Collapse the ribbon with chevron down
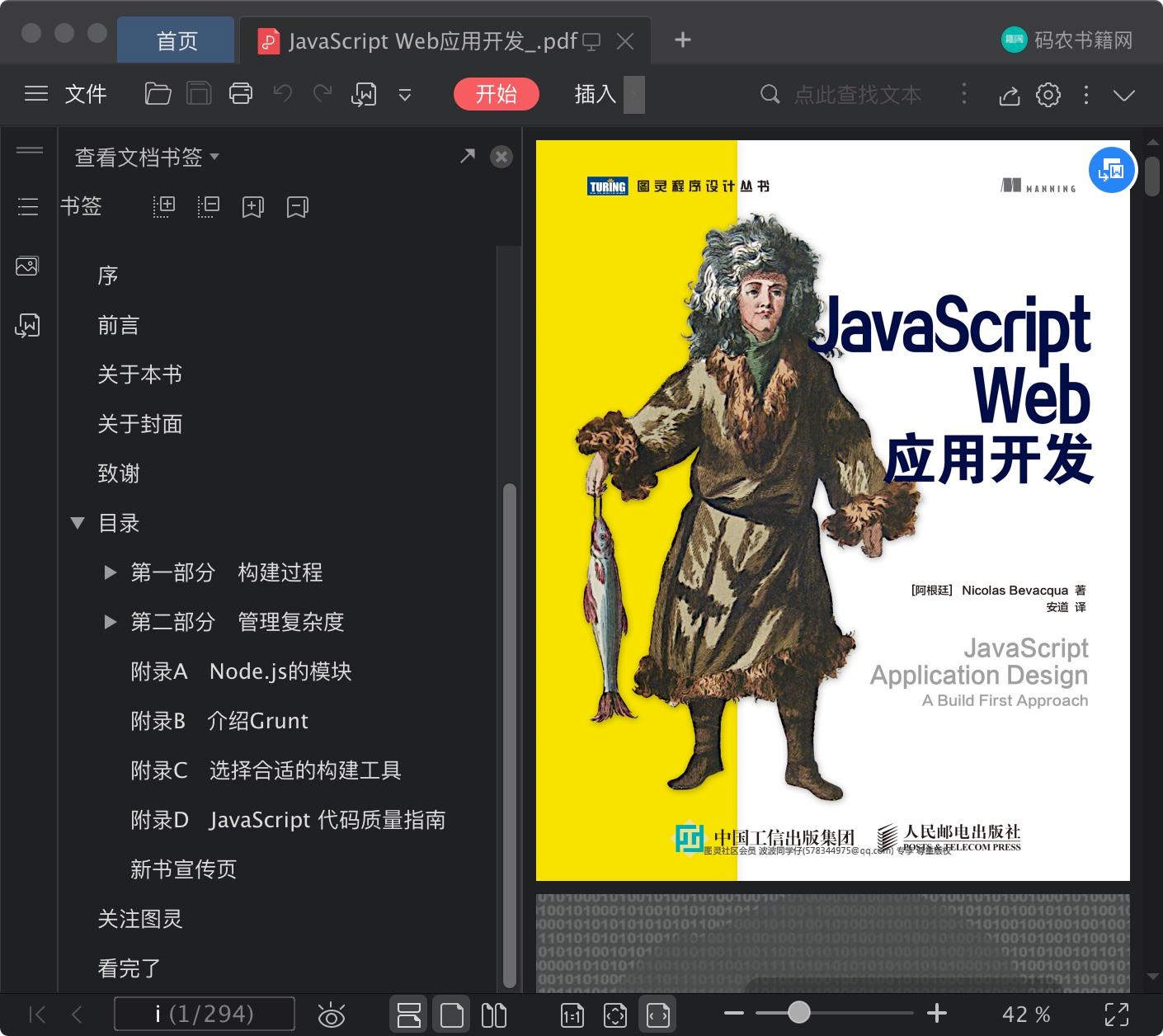The width and height of the screenshot is (1163, 1036). pos(1124,95)
